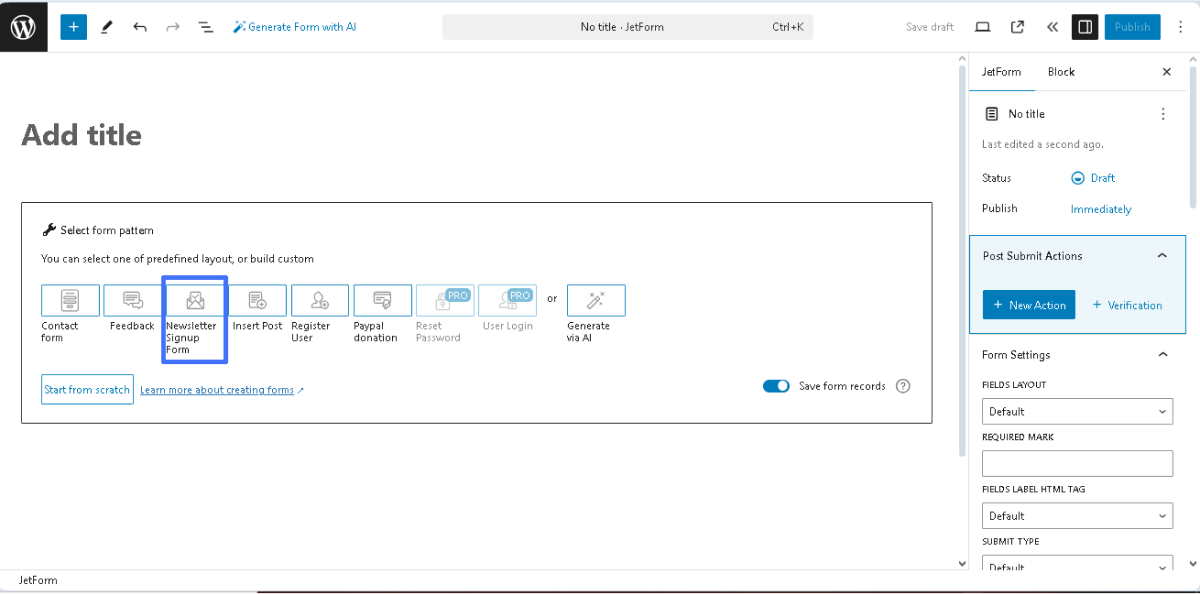Open the Fields Label HTML Tag dropdown
Screen dimensions: 1200x594
click(1077, 515)
